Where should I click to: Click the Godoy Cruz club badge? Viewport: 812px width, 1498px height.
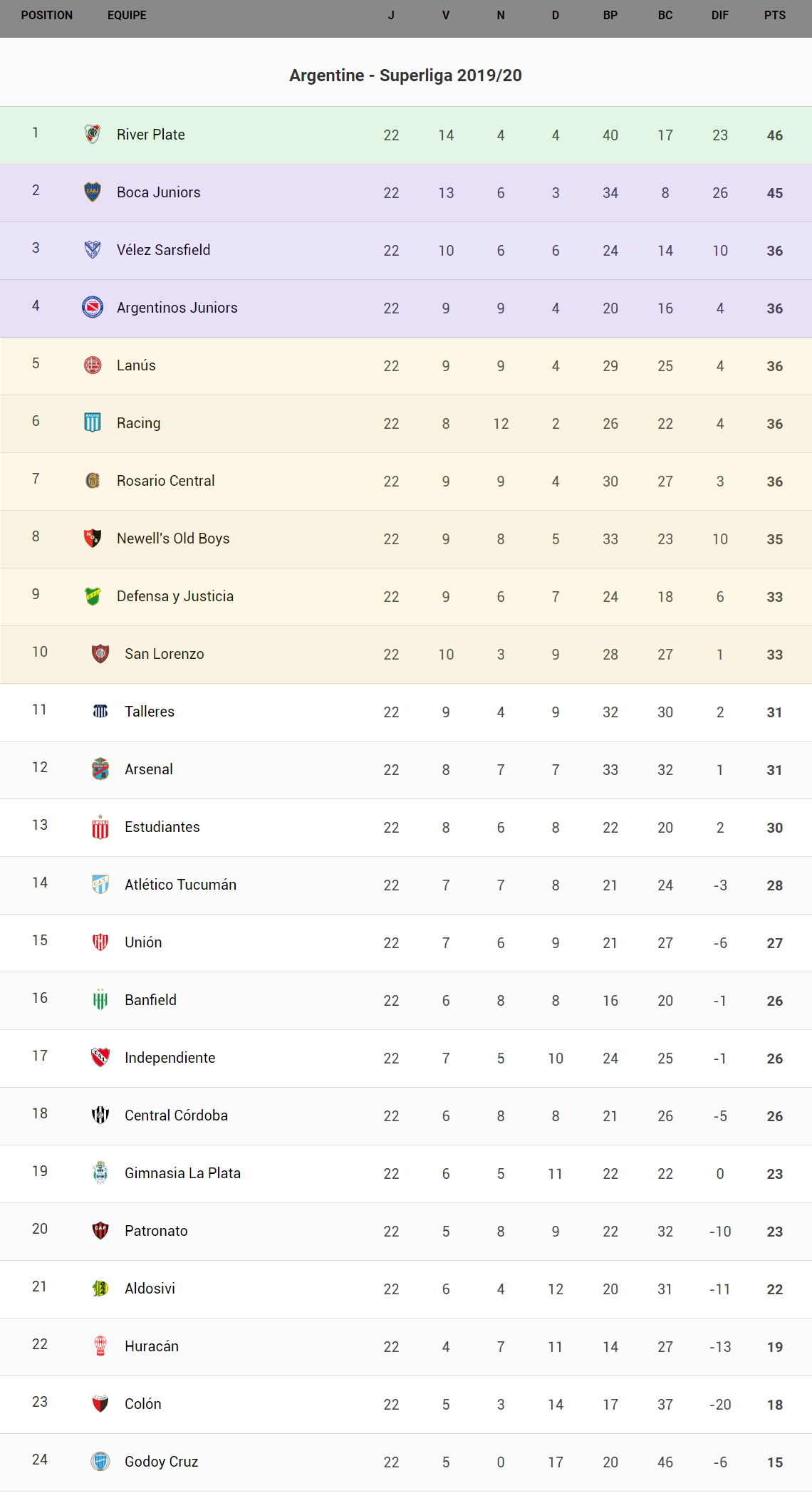tap(100, 1461)
